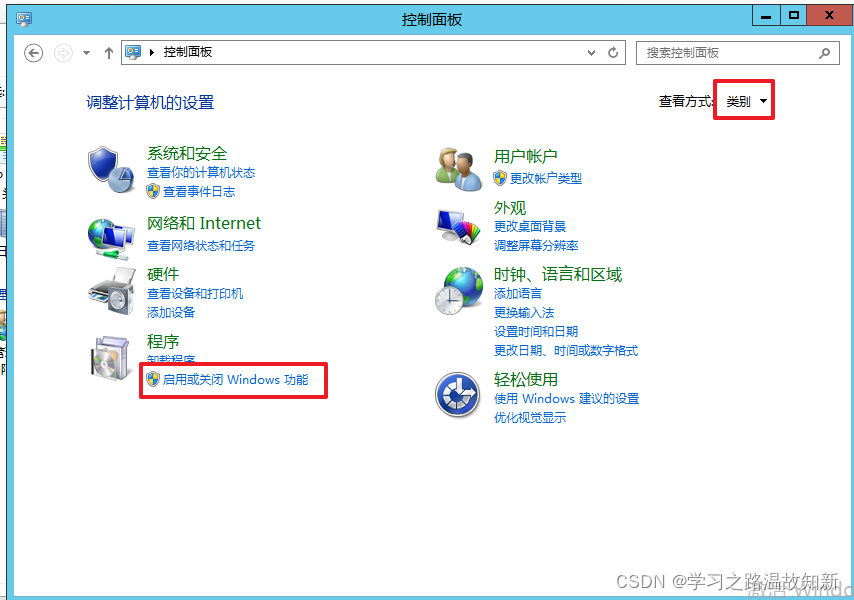Click the back arrow navigation button

pyautogui.click(x=34, y=53)
